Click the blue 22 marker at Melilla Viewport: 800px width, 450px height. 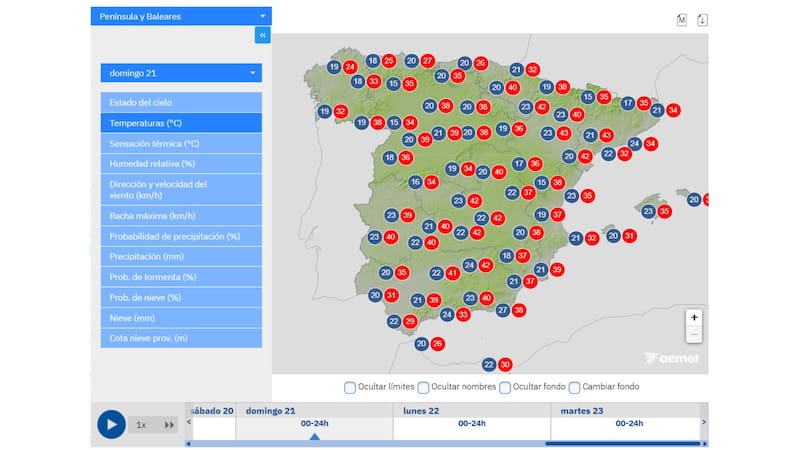tap(489, 364)
